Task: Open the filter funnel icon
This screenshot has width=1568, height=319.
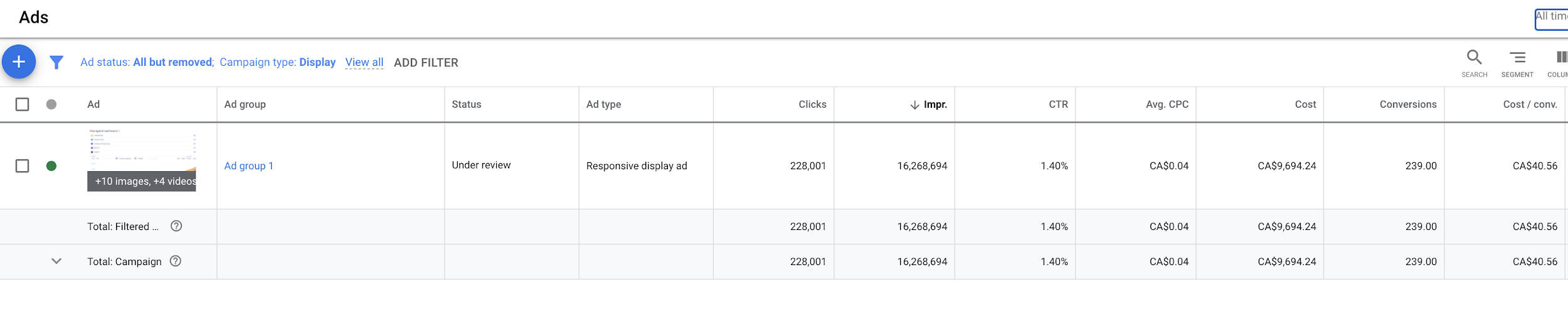Action: (x=56, y=63)
